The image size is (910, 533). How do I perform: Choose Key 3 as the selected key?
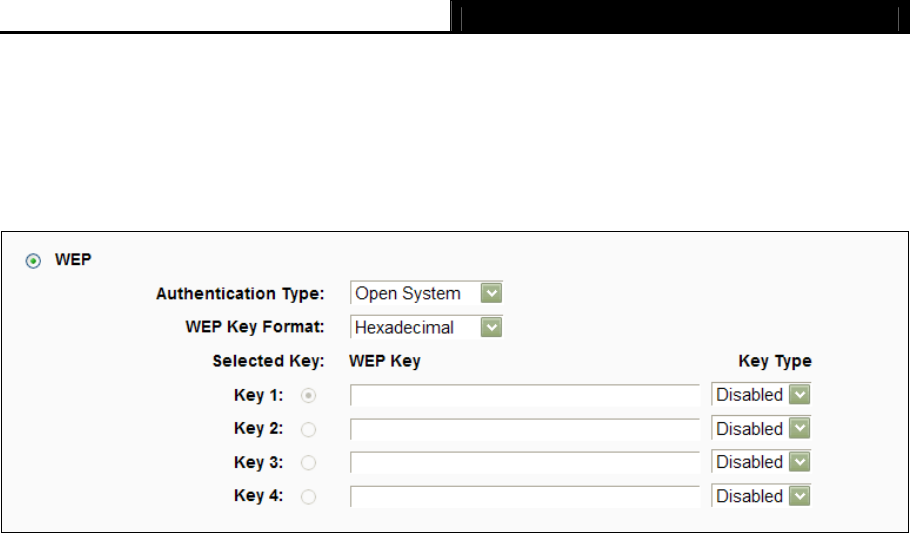coord(309,463)
